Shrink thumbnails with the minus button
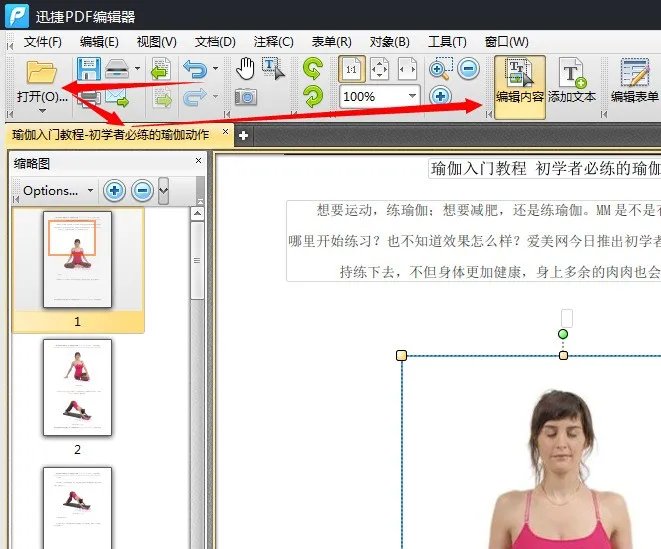Image resolution: width=661 pixels, height=549 pixels. 142,191
